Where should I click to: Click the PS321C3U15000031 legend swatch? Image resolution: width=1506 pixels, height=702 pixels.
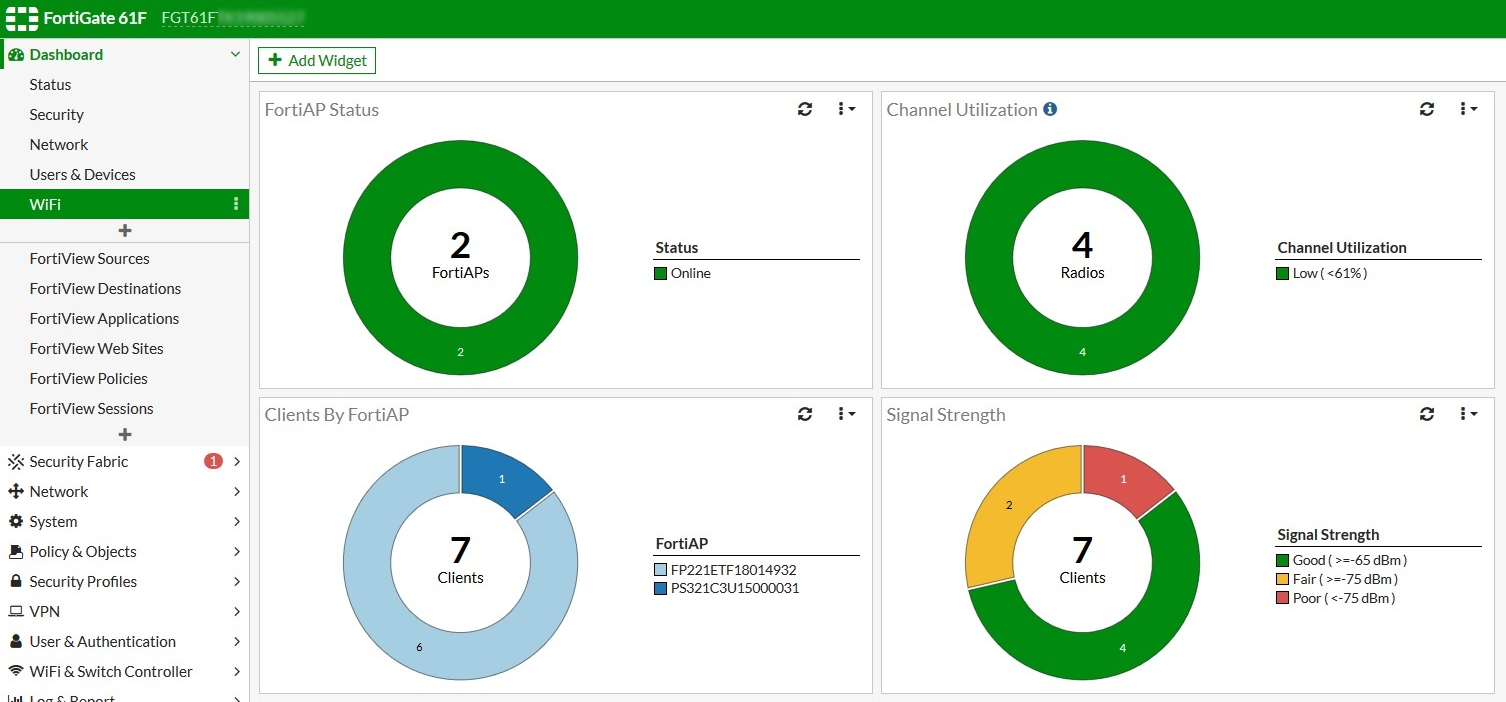pyautogui.click(x=660, y=588)
